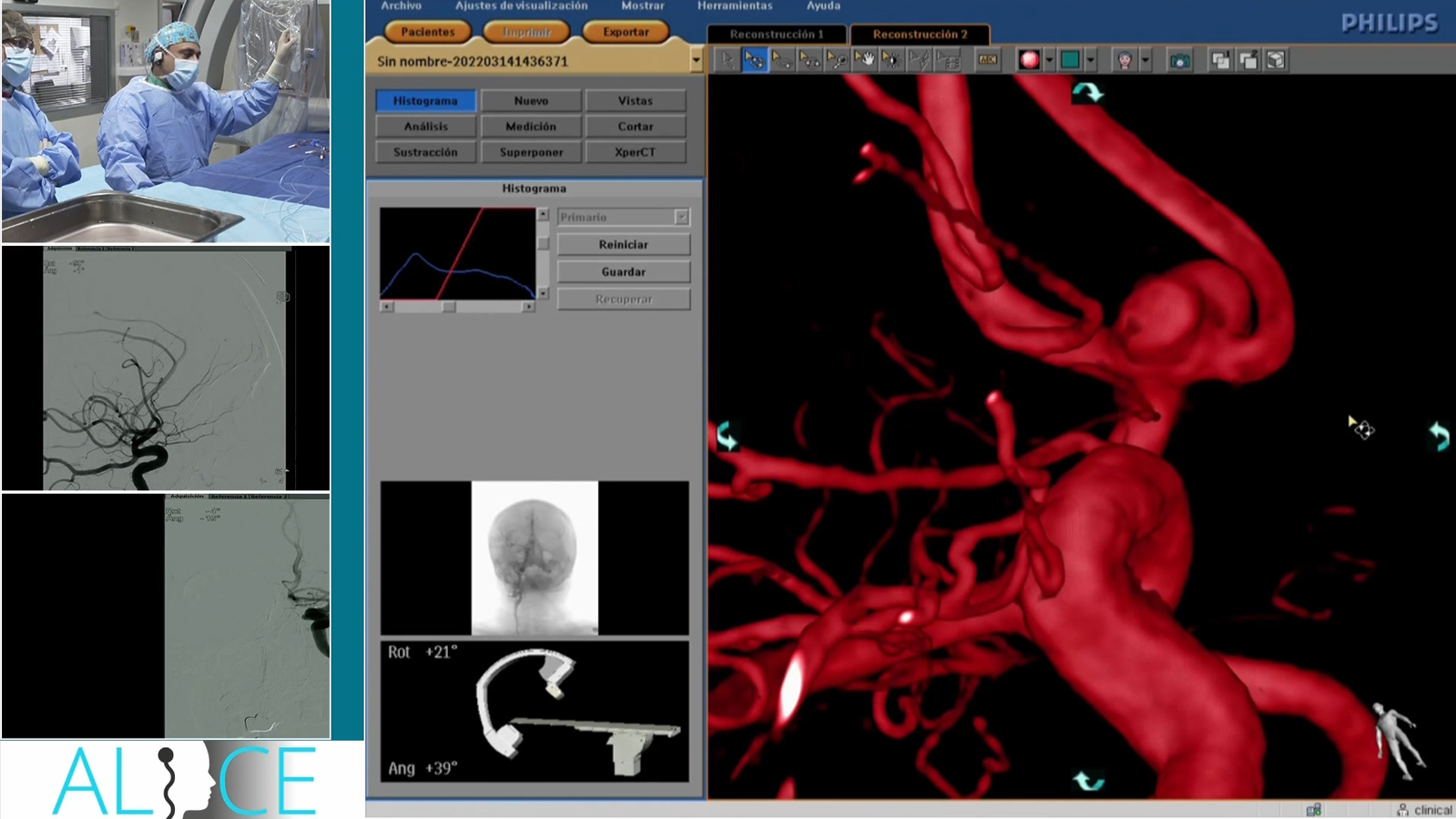1456x819 pixels.
Task: Click the 3D cube view icon
Action: [x=1276, y=60]
